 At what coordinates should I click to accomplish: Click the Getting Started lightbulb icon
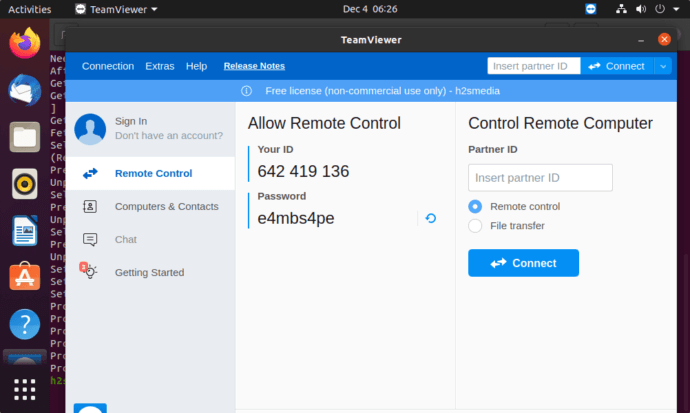pyautogui.click(x=88, y=271)
